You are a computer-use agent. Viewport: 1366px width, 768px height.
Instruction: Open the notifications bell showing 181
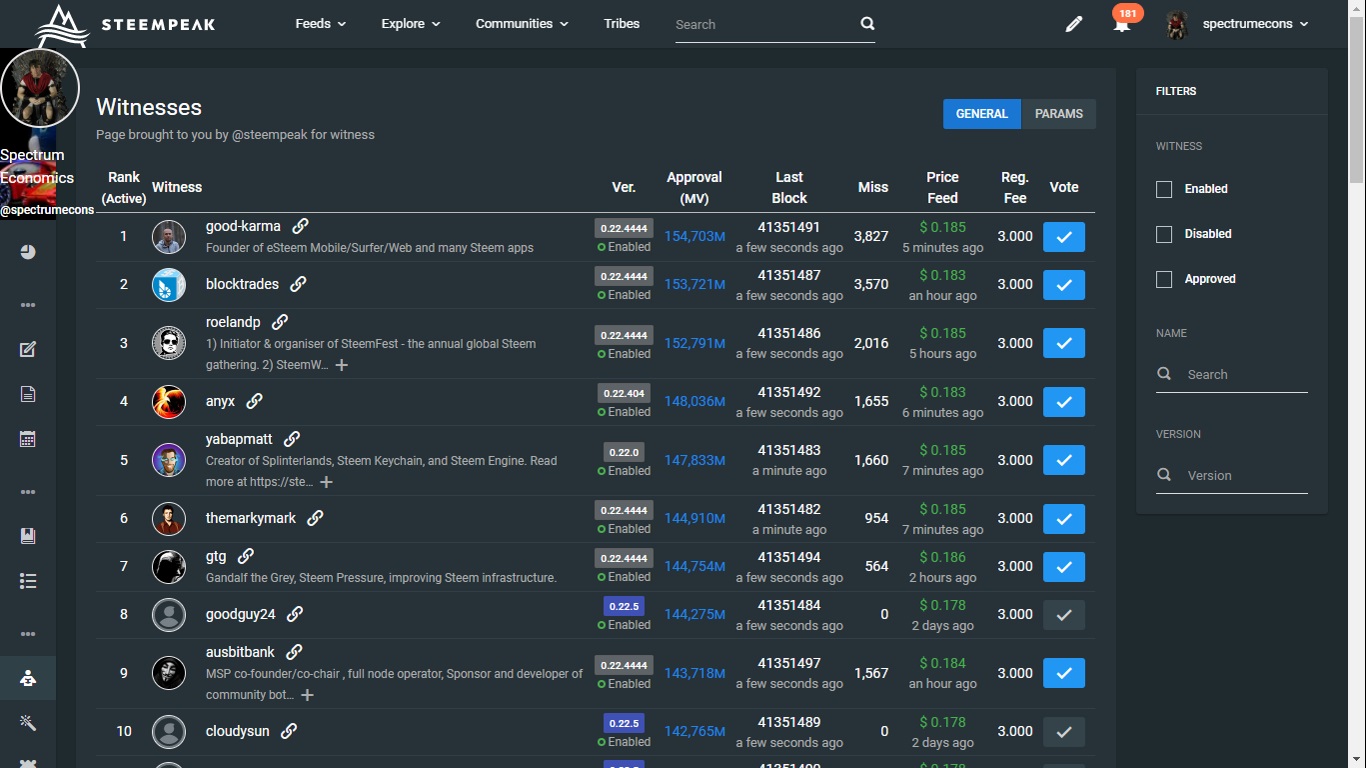click(1122, 24)
